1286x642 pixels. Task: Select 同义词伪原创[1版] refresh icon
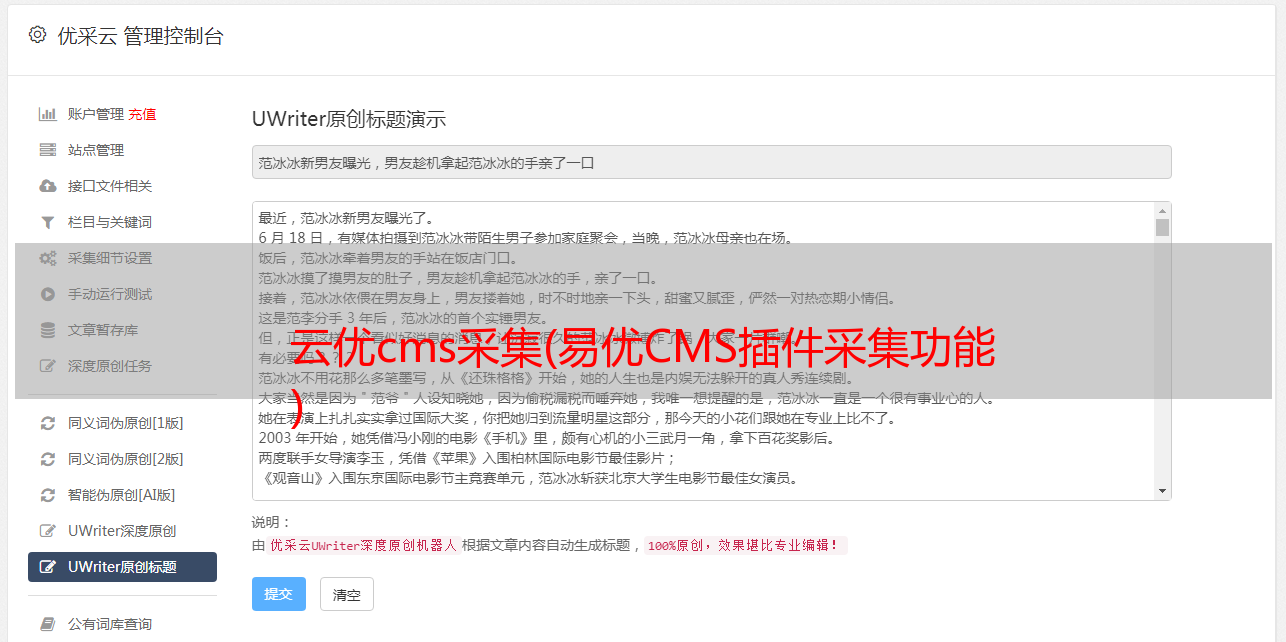pyautogui.click(x=47, y=423)
